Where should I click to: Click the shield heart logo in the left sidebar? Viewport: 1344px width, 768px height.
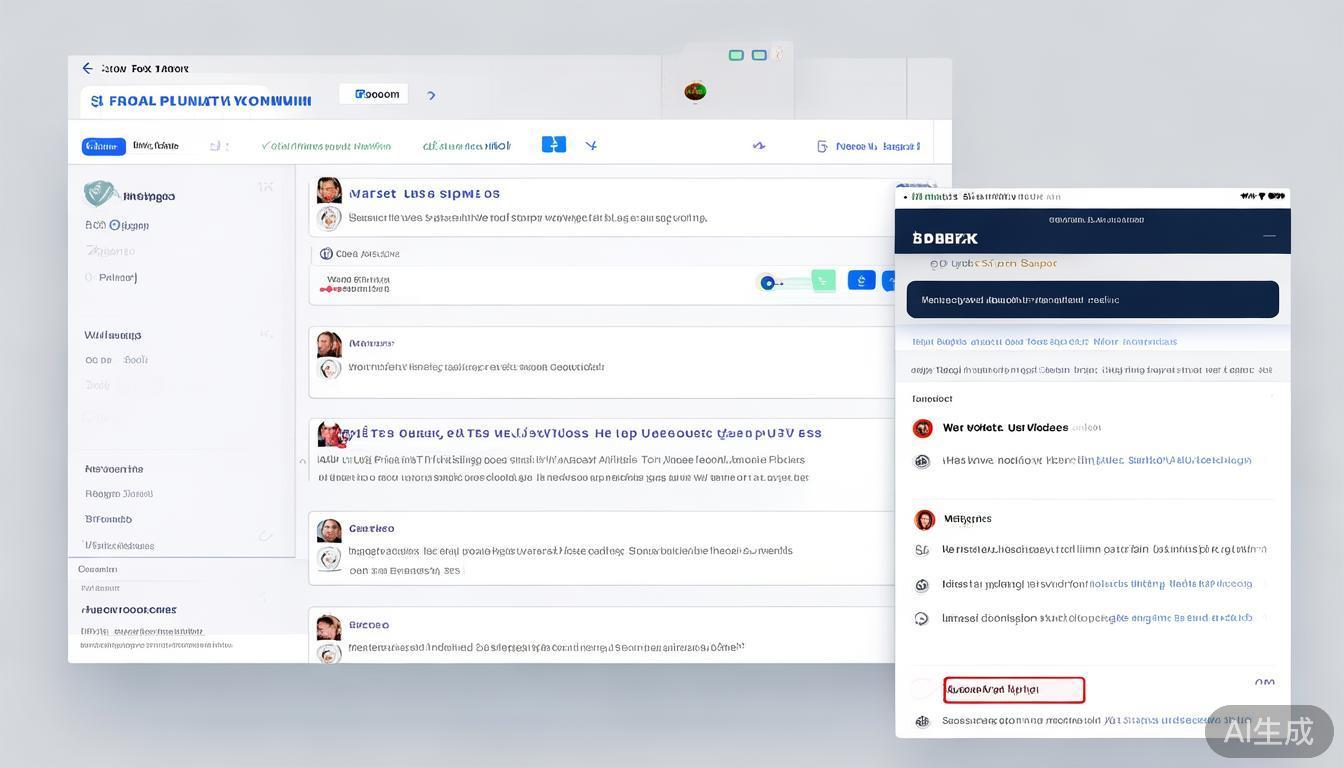(99, 193)
